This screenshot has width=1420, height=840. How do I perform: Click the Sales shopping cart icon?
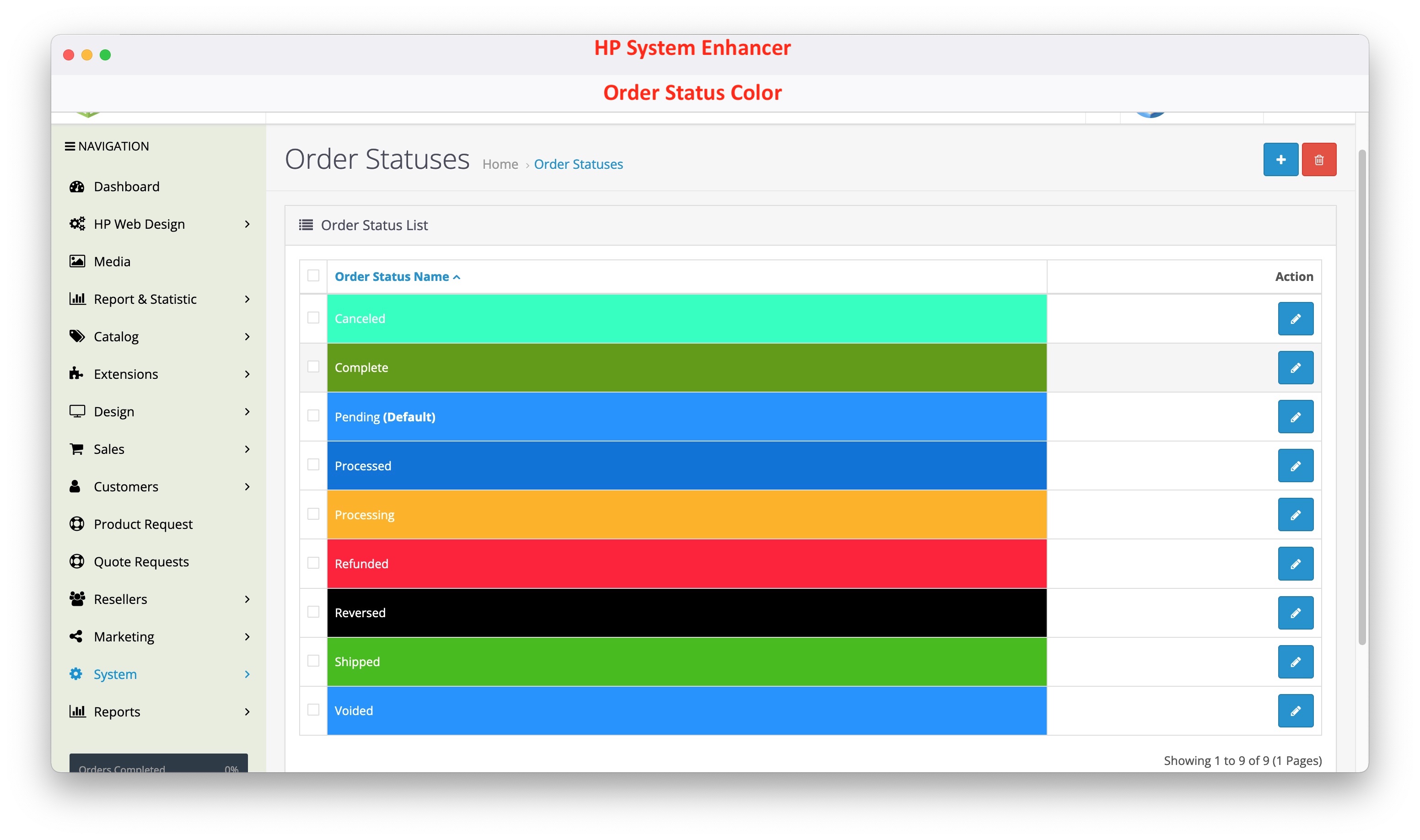point(77,449)
